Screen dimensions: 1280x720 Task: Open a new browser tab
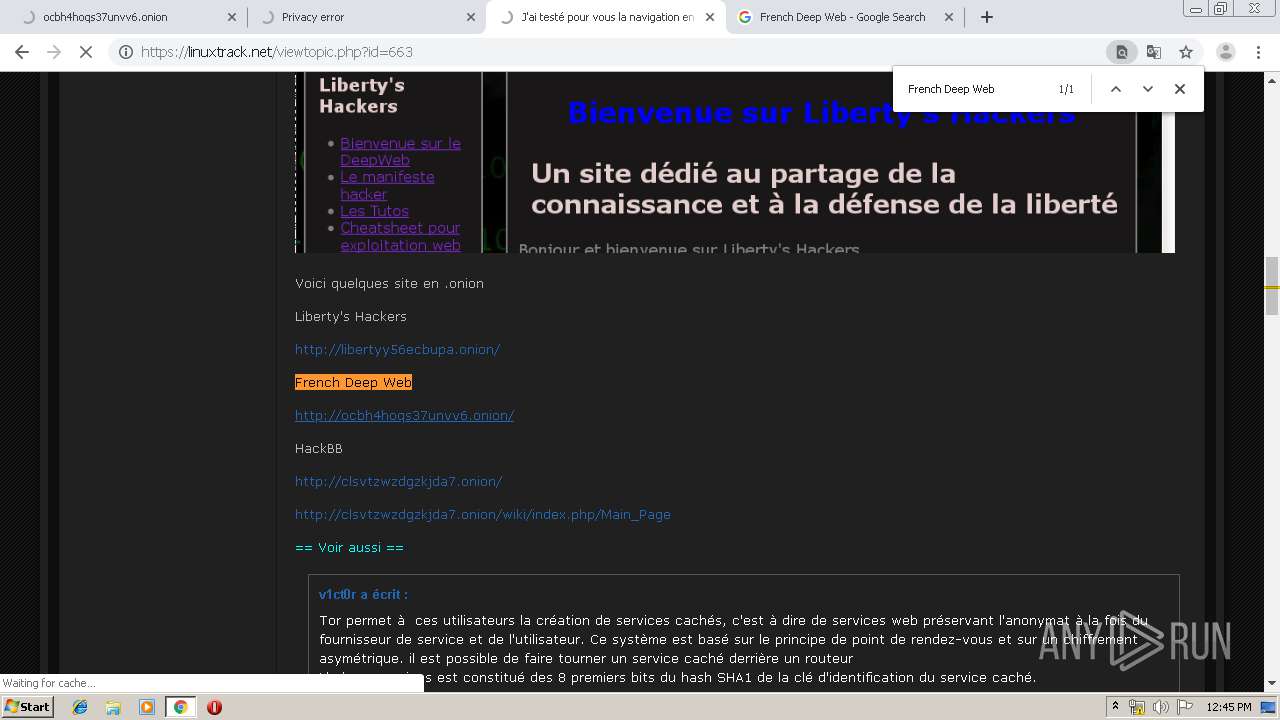(987, 17)
